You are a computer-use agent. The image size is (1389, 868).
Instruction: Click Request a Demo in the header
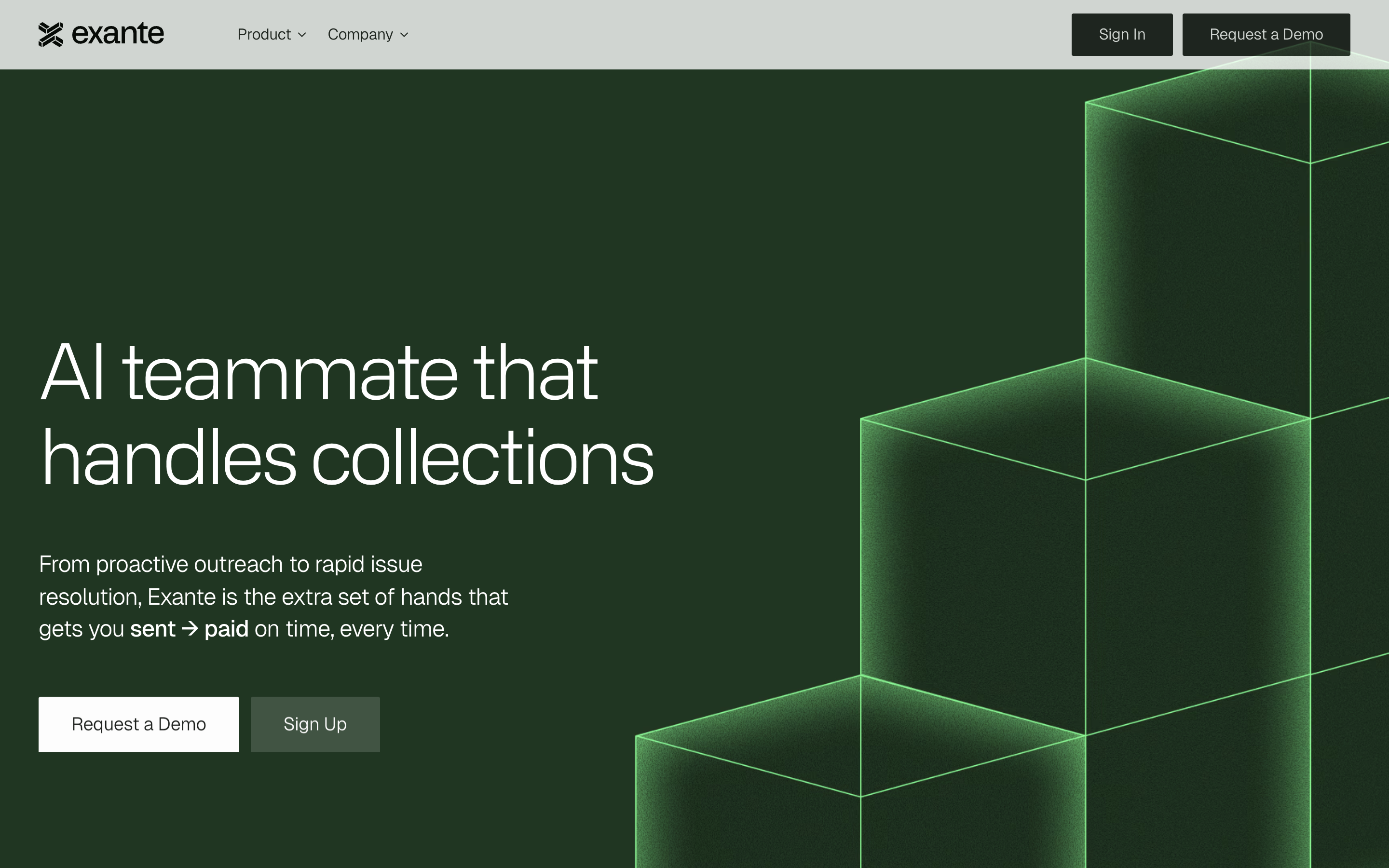(1266, 34)
